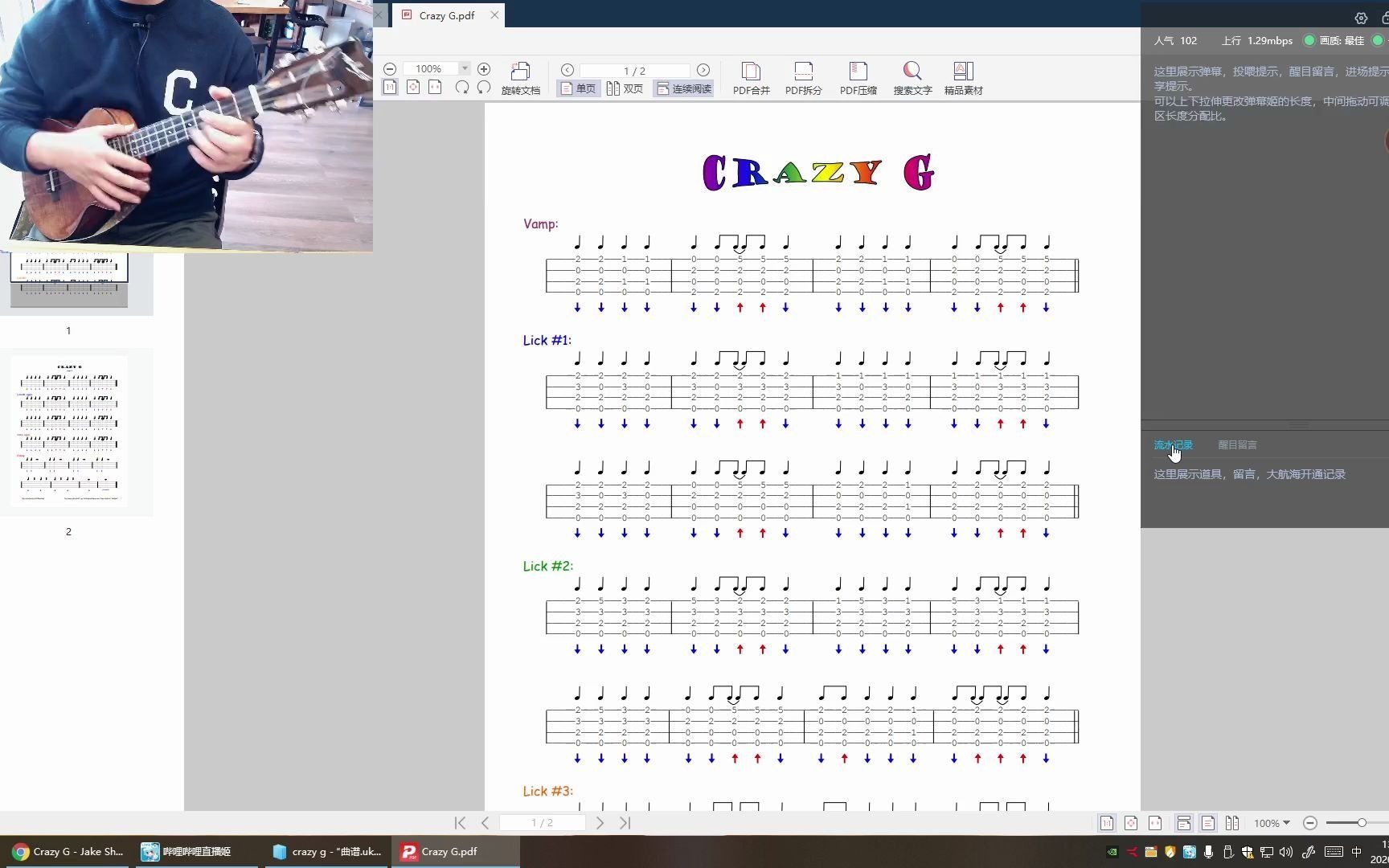
Task: Click 中 input method indicator
Action: pyautogui.click(x=1356, y=852)
